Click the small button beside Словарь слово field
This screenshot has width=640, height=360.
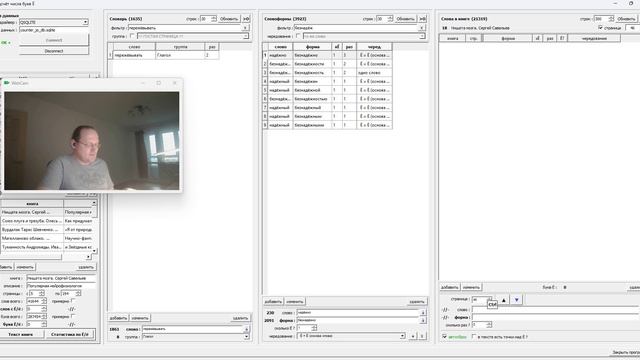[x=246, y=329]
